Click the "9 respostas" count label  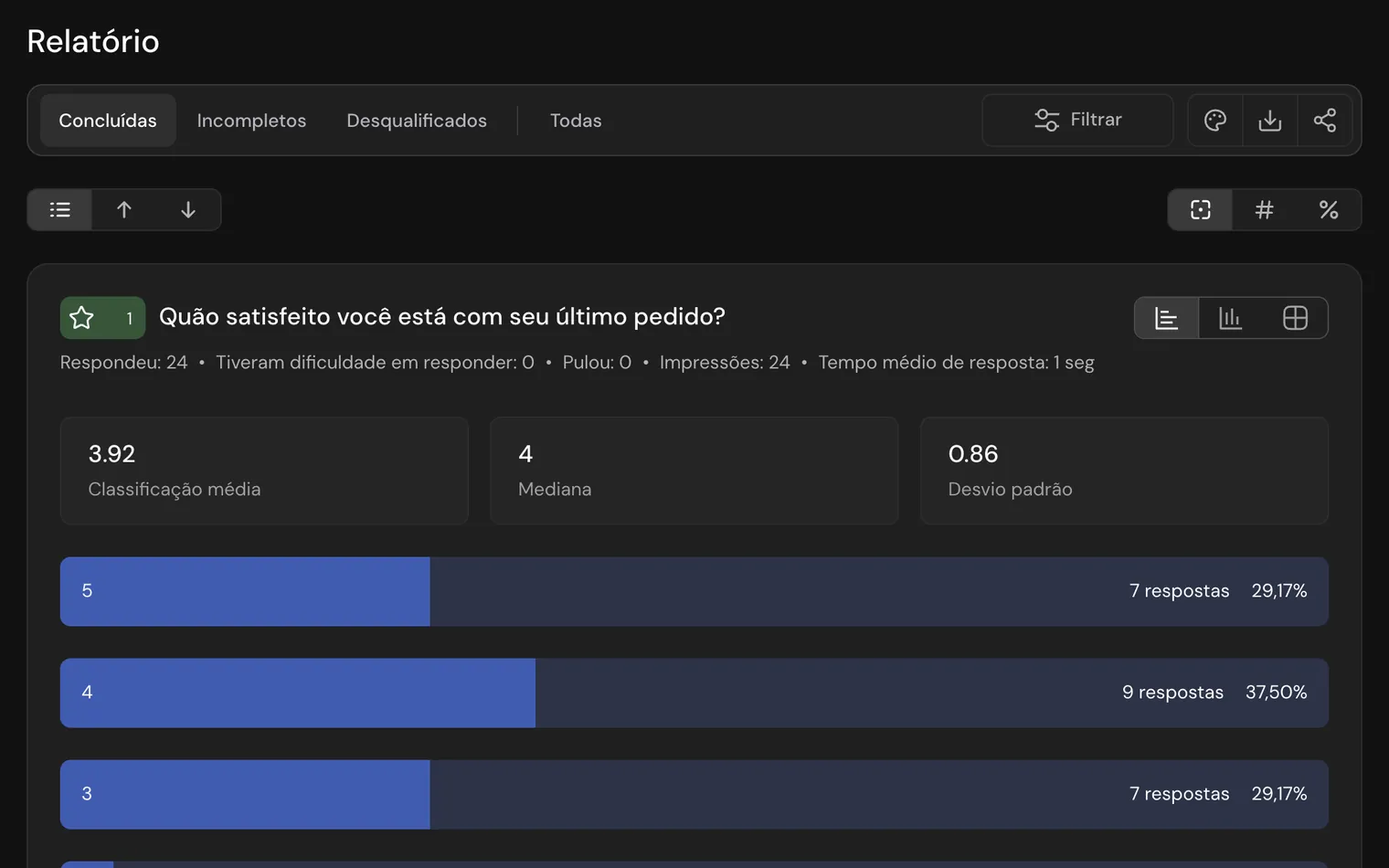[1172, 693]
